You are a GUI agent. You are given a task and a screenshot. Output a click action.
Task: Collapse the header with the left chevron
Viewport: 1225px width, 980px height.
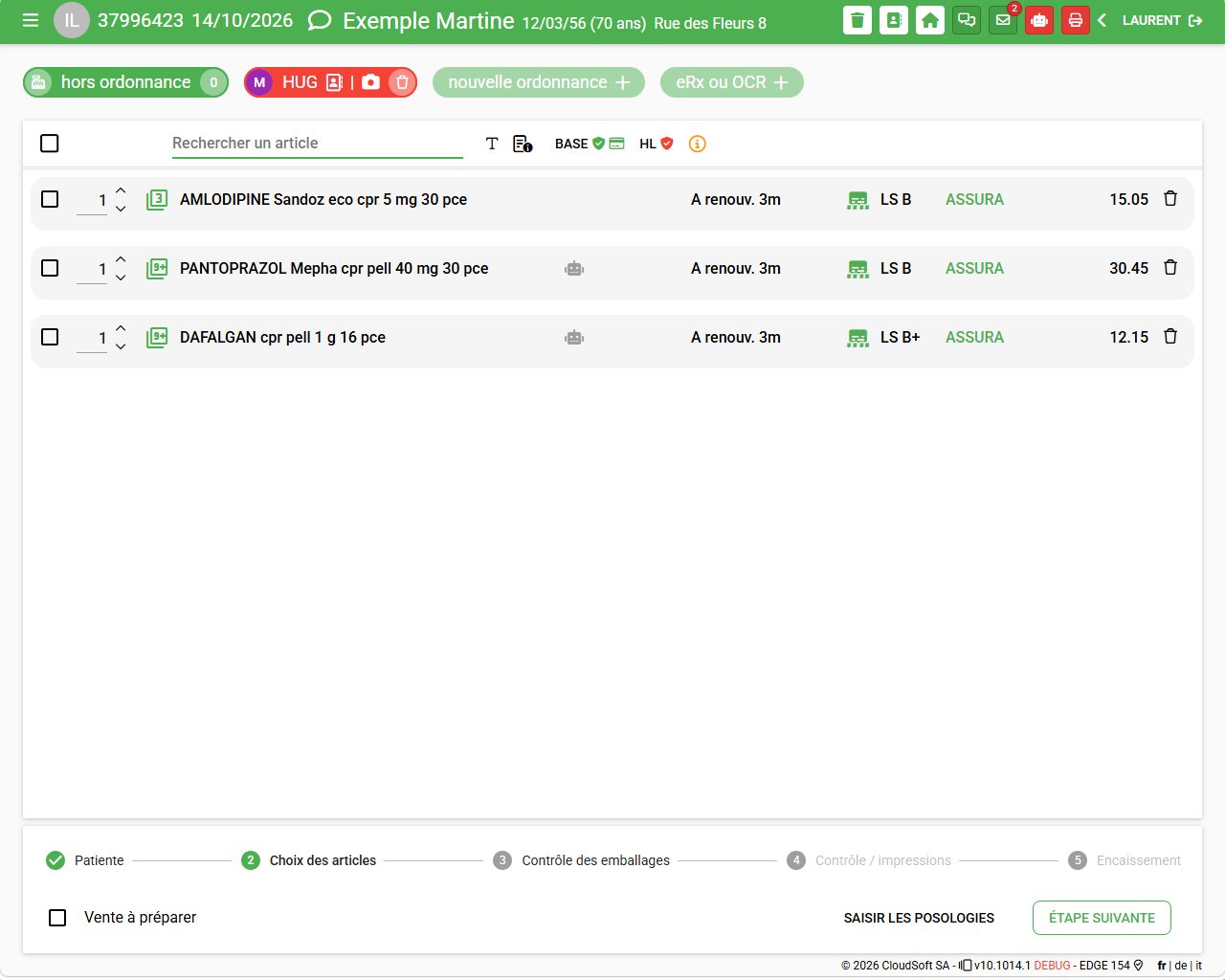pyautogui.click(x=1102, y=20)
